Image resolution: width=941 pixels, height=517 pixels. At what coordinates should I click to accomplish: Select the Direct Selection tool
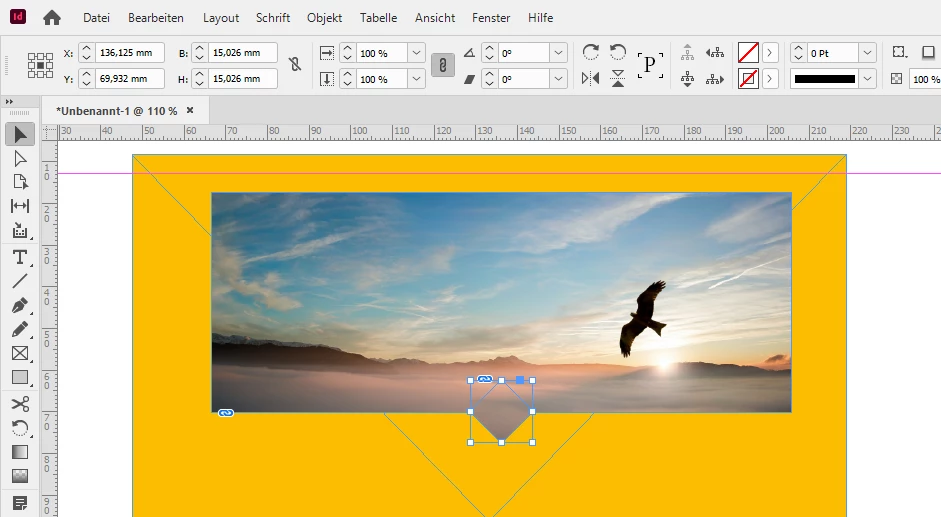point(20,159)
